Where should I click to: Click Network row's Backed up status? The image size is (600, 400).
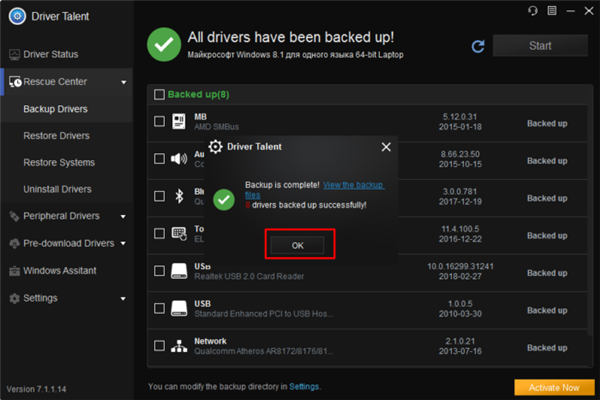(547, 348)
